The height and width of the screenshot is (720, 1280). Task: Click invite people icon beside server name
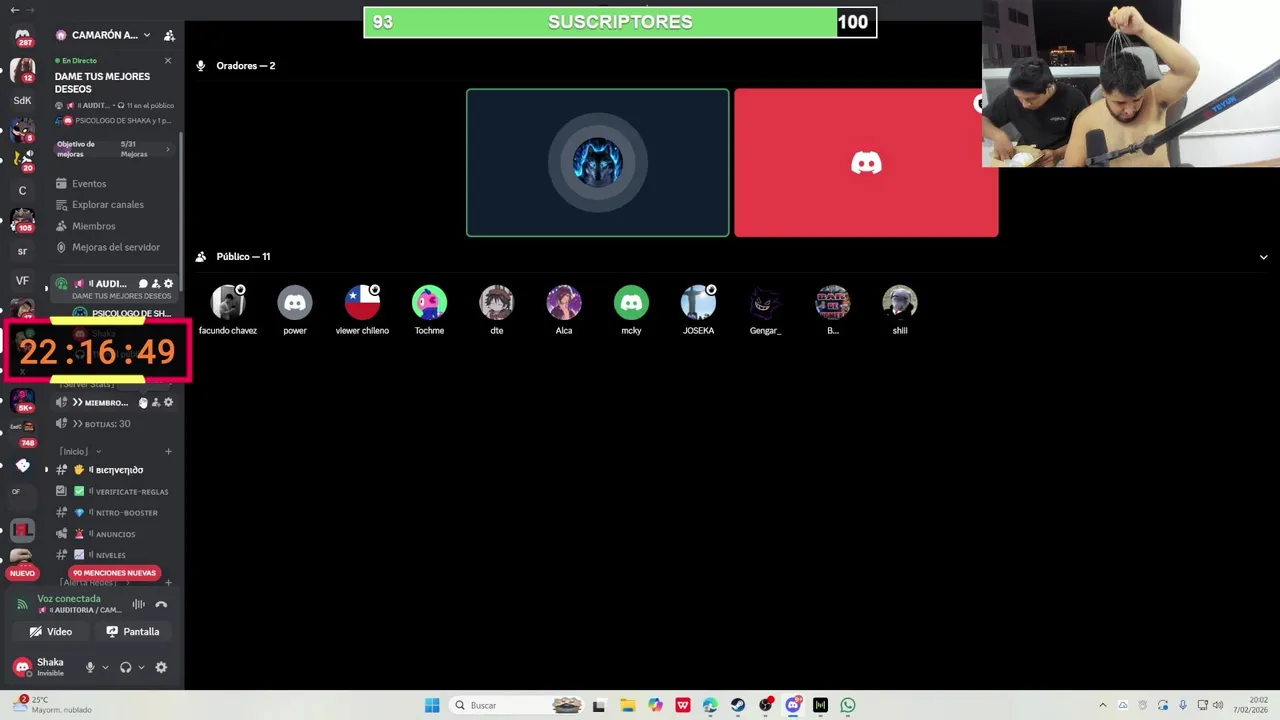tap(169, 35)
